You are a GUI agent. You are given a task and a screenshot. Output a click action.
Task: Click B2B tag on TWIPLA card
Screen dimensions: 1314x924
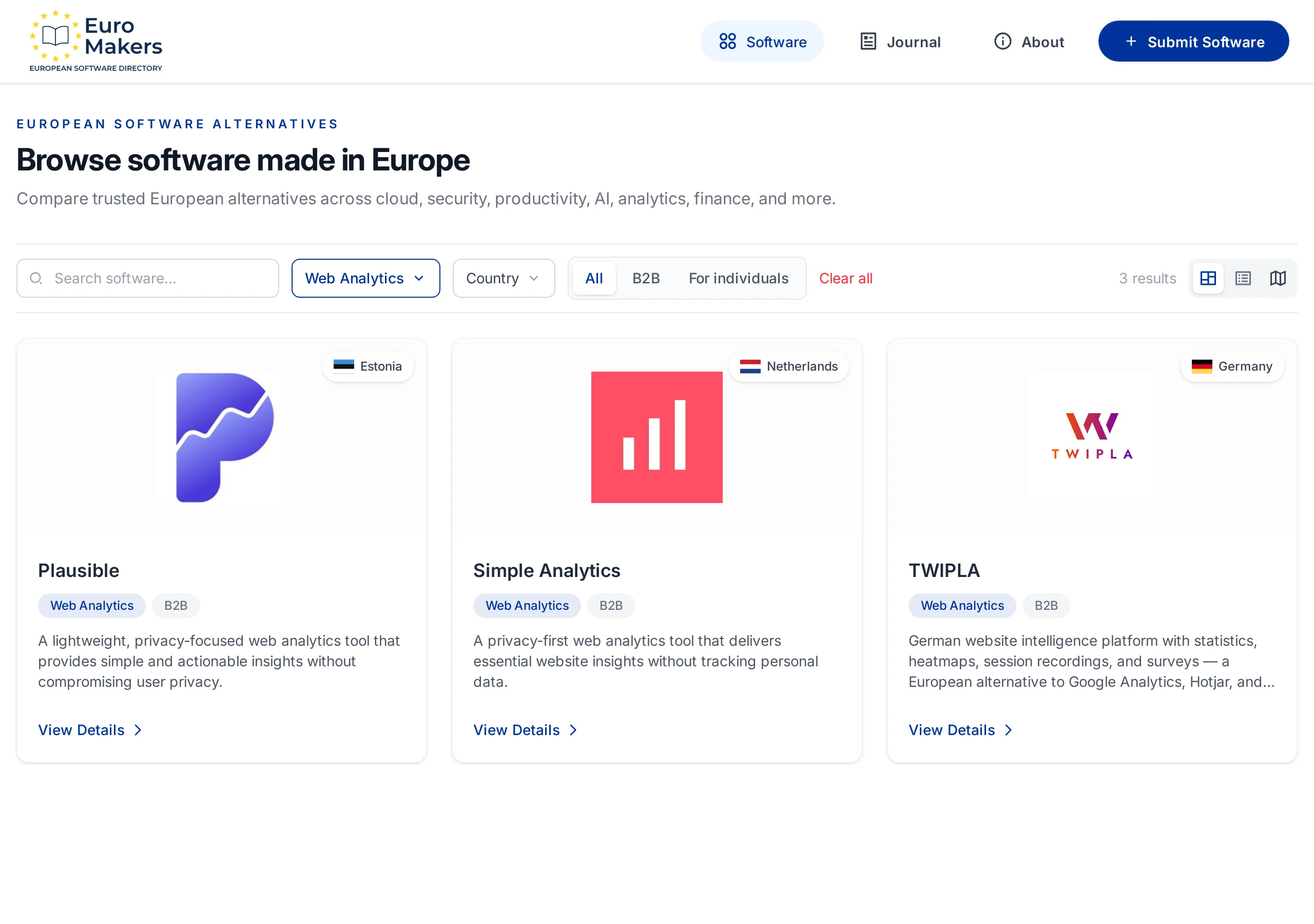pyautogui.click(x=1046, y=606)
